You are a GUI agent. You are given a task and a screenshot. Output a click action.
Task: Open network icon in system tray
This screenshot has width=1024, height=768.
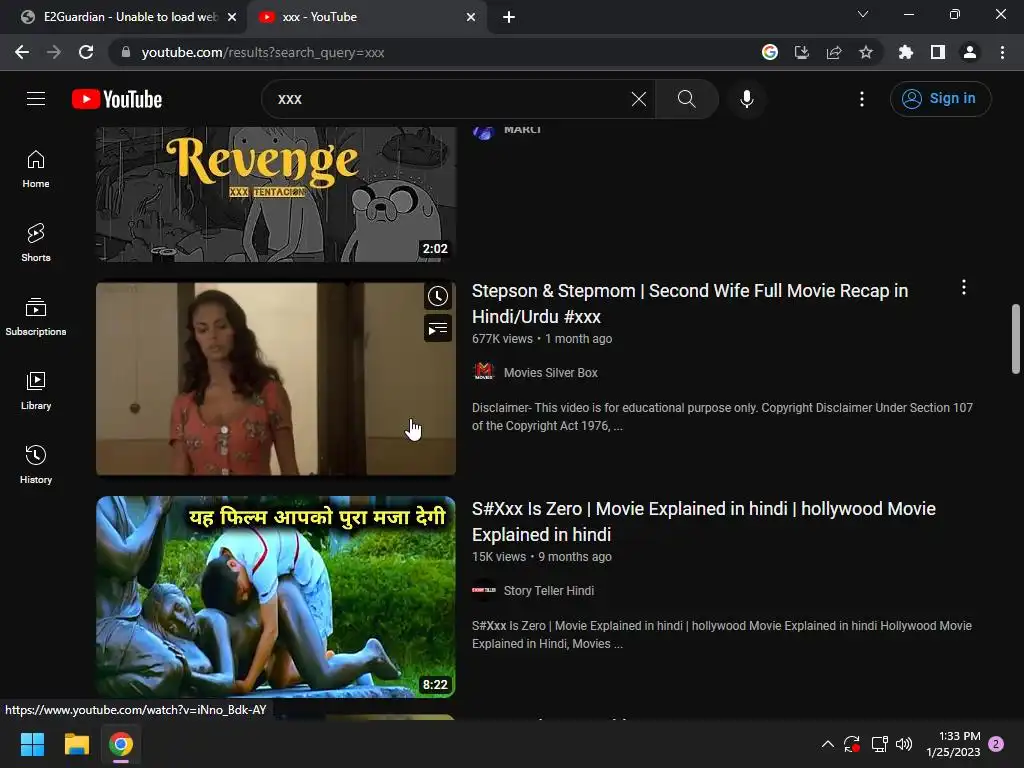(879, 744)
